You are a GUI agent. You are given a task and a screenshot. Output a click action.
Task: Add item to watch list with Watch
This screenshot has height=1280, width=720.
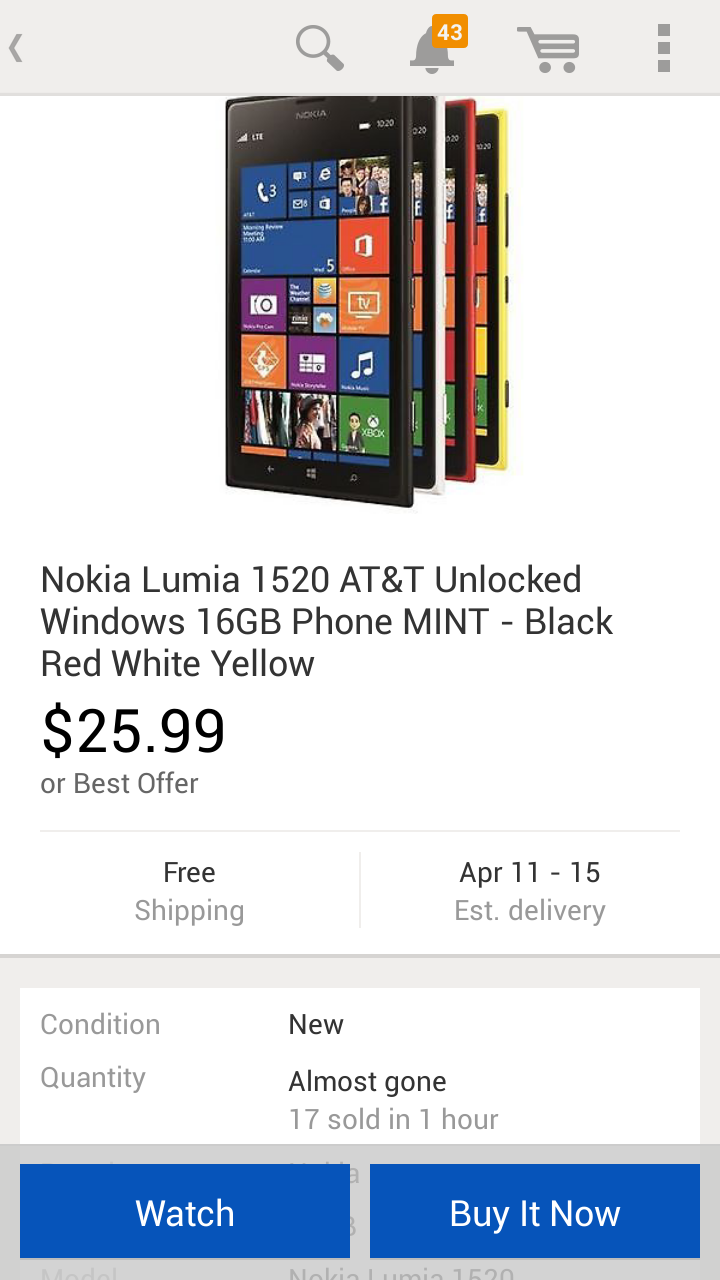click(x=185, y=1211)
